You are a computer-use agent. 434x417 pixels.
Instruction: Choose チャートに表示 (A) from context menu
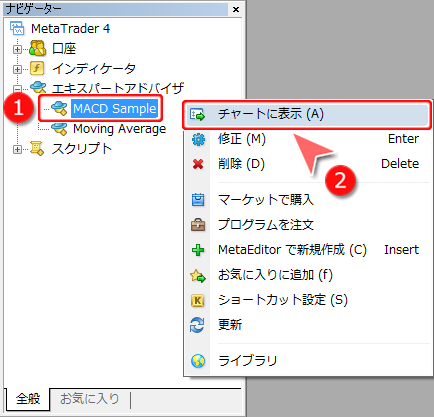click(307, 114)
